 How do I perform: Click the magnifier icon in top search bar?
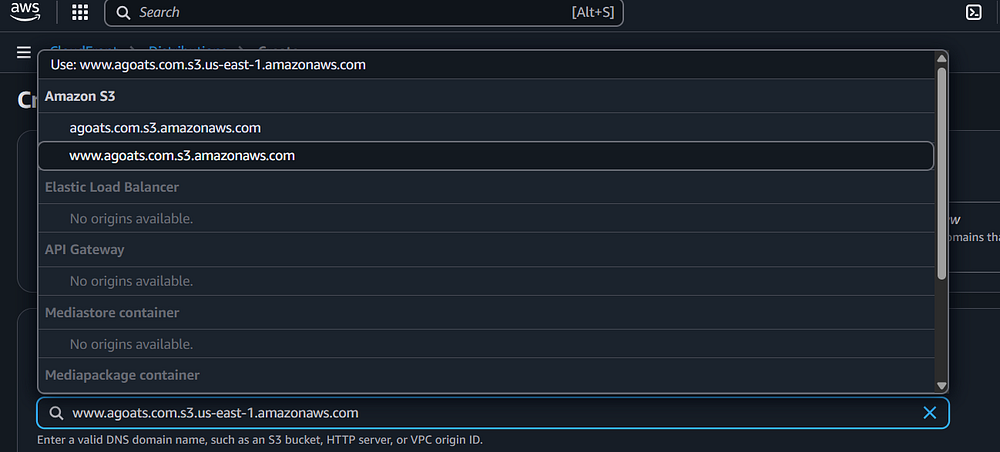123,13
